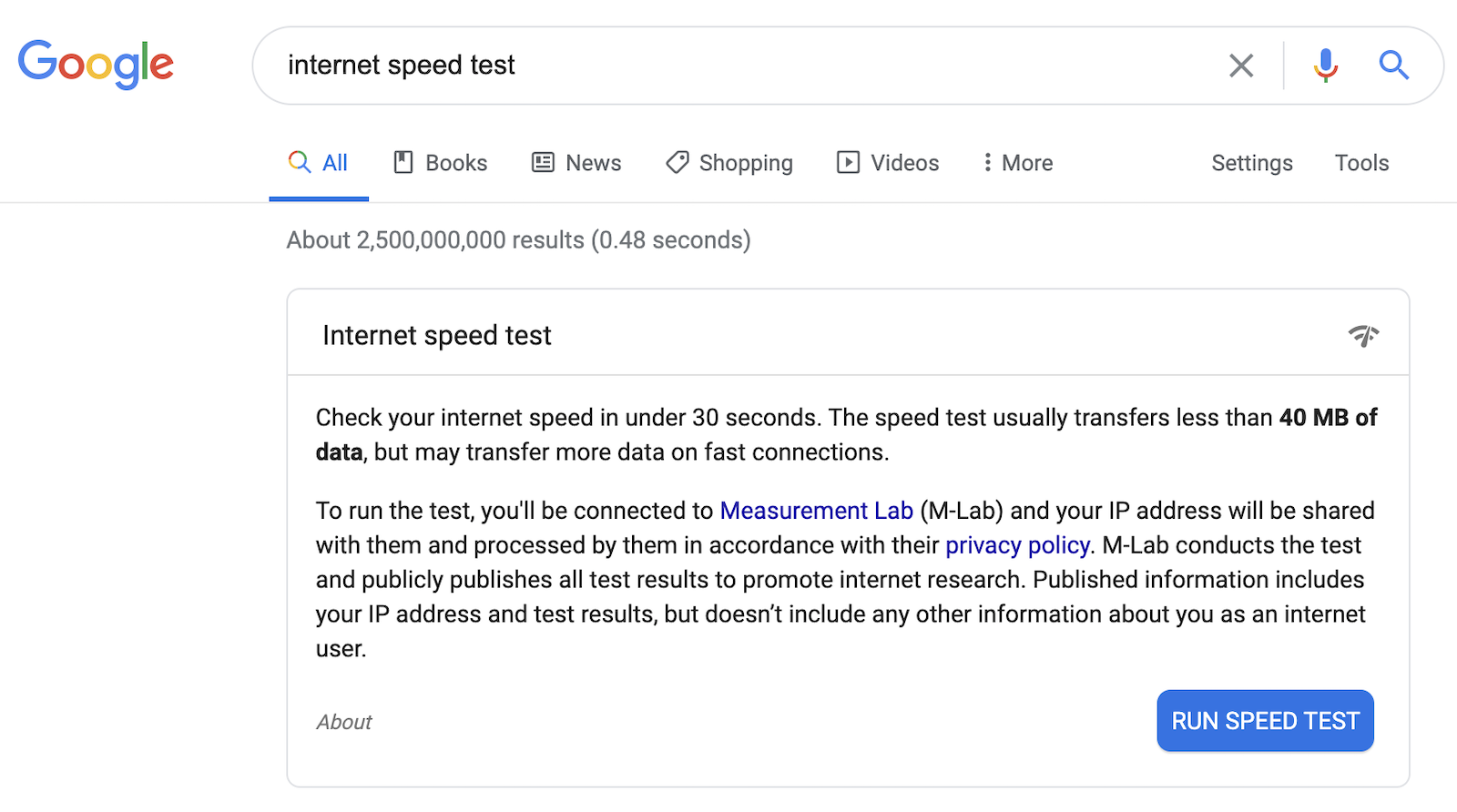Clear the search box with X icon
The width and height of the screenshot is (1457, 812).
(x=1241, y=66)
